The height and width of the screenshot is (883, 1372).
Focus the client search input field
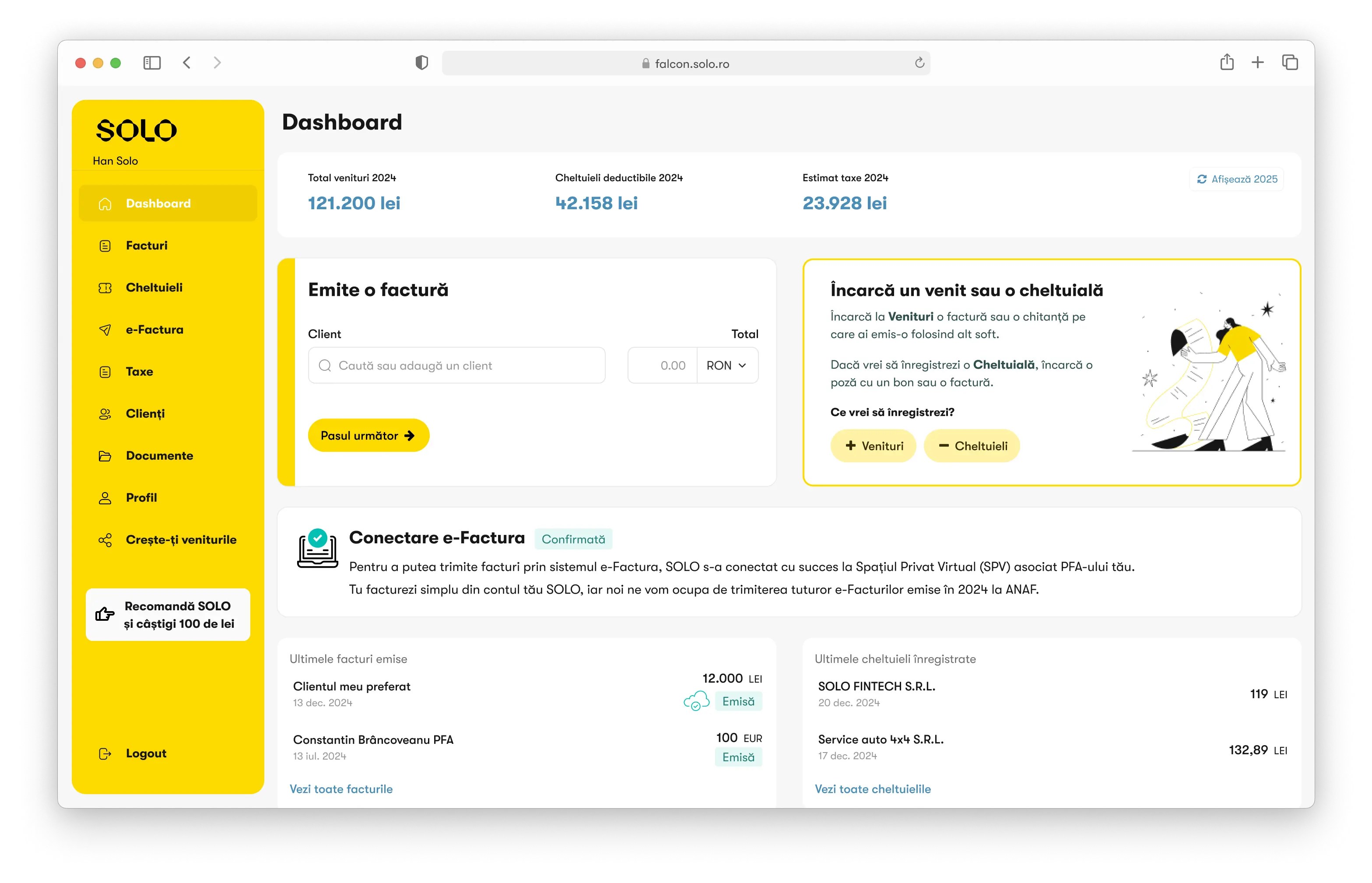(457, 365)
